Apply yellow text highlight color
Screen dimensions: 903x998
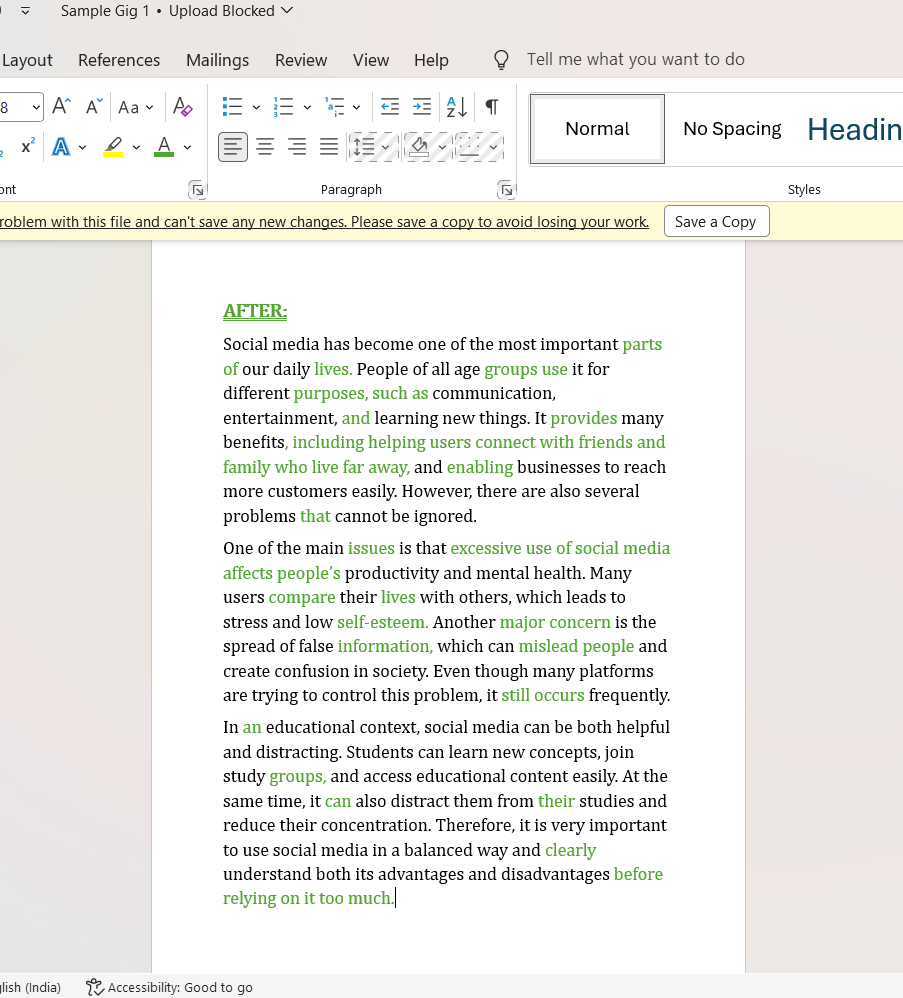113,147
